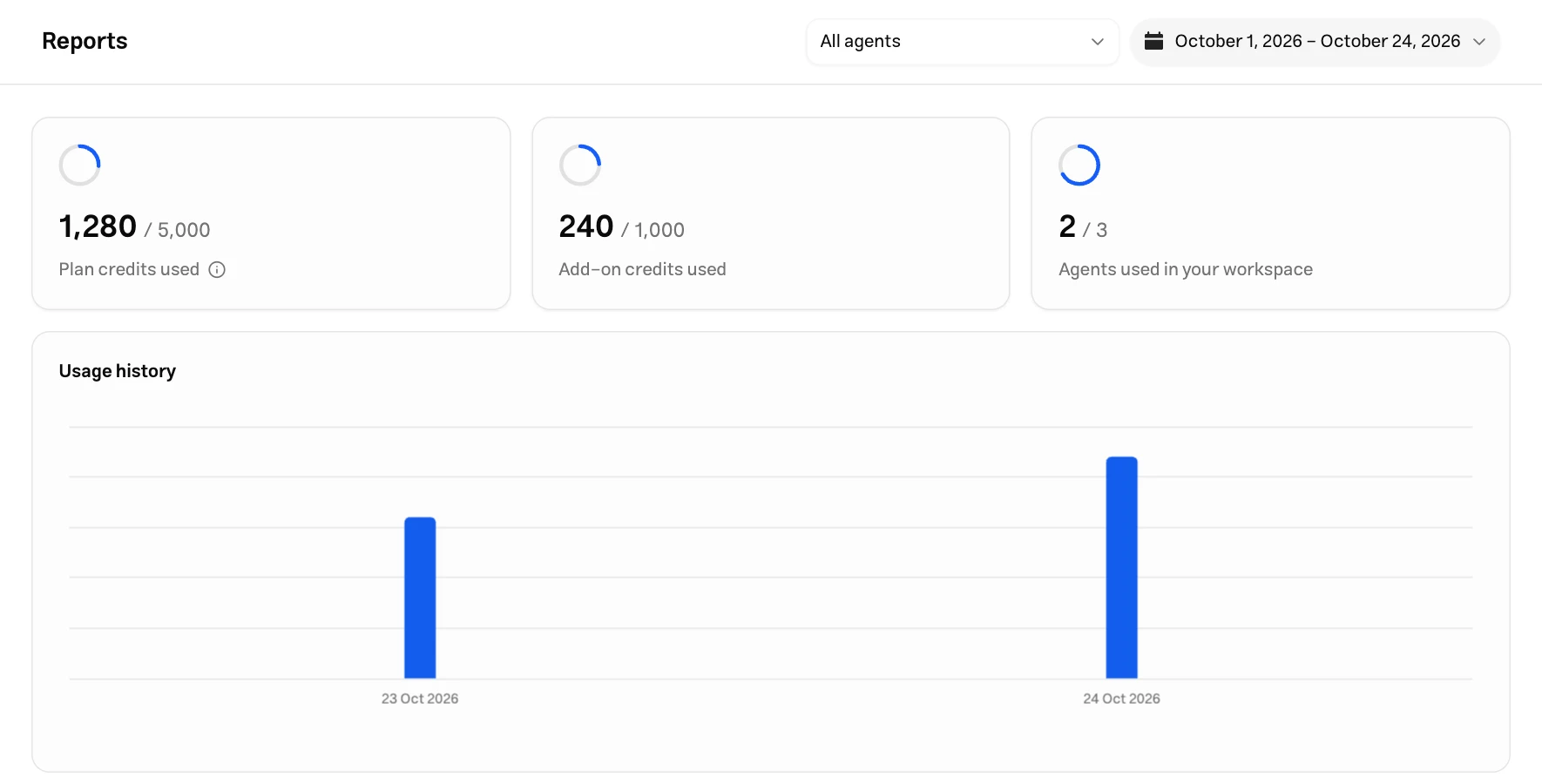
Task: Click the Plan credits used label
Action: (x=129, y=270)
